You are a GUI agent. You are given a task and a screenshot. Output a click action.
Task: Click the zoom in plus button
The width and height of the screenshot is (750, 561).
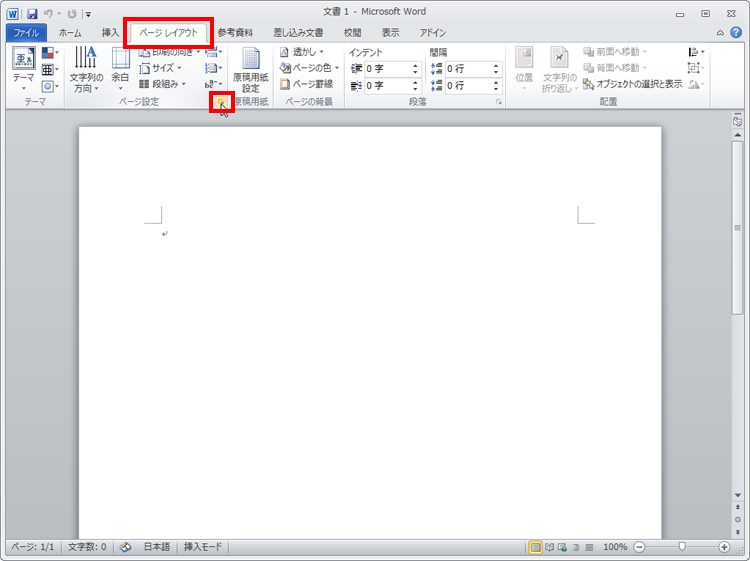[x=724, y=547]
